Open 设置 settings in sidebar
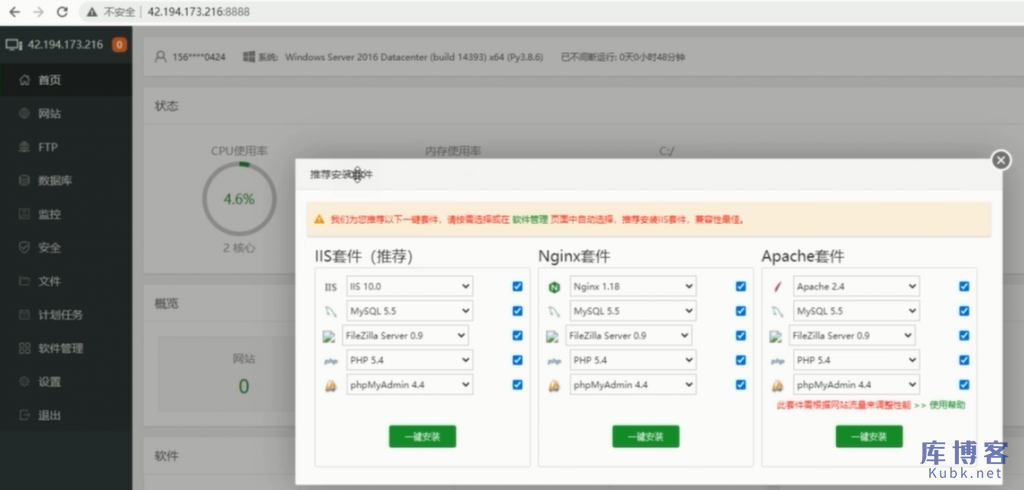Screen dimensions: 1024x490 tap(66, 382)
